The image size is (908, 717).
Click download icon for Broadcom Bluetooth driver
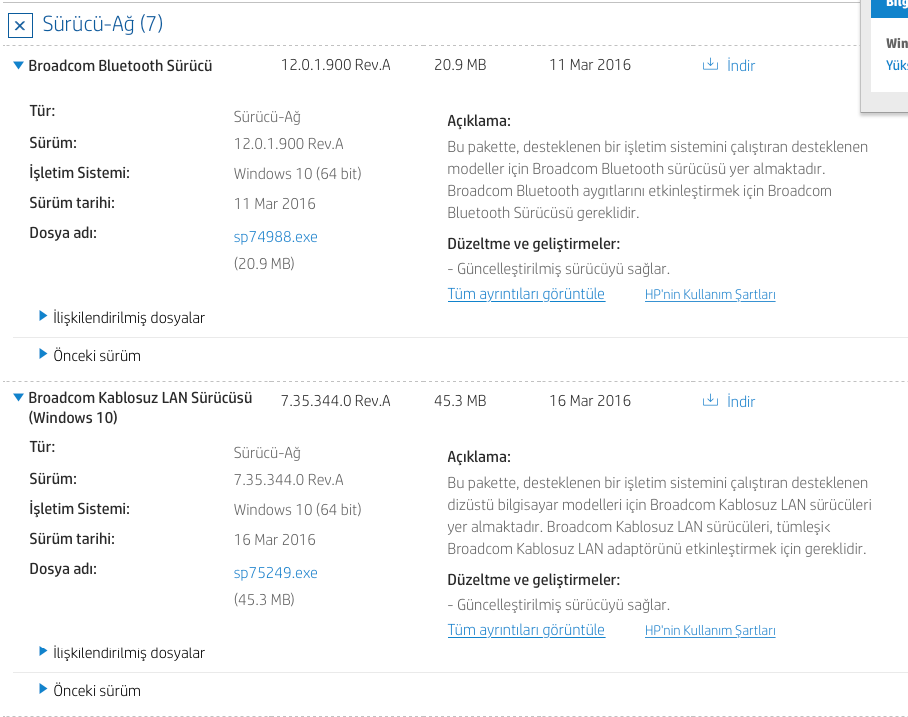pos(711,65)
